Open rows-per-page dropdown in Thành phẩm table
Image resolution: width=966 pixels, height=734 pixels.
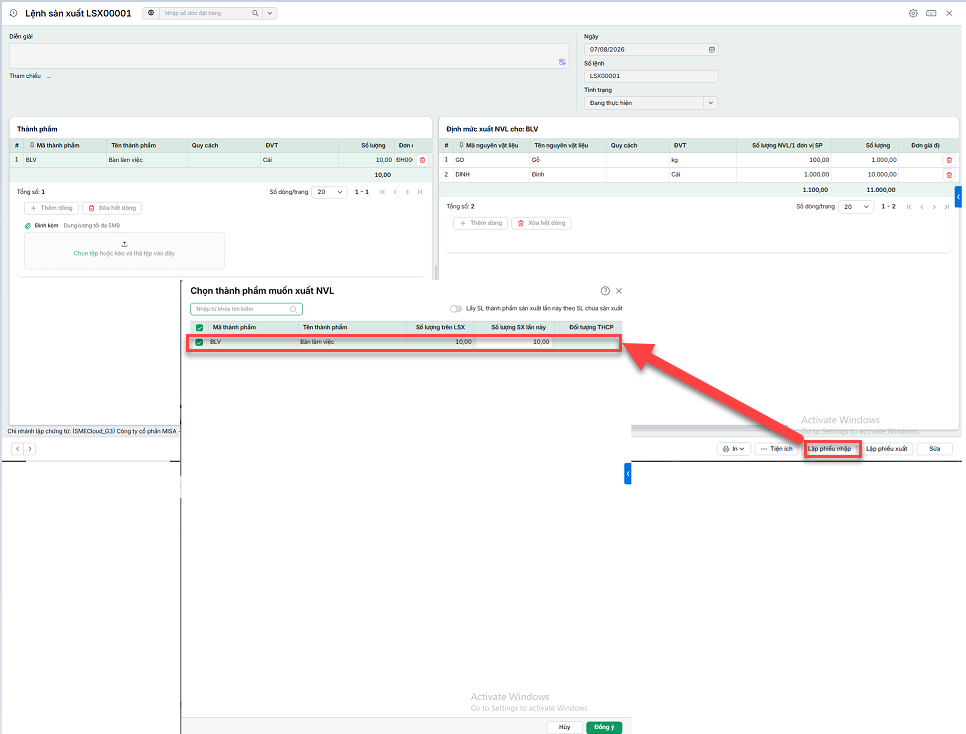tap(330, 192)
